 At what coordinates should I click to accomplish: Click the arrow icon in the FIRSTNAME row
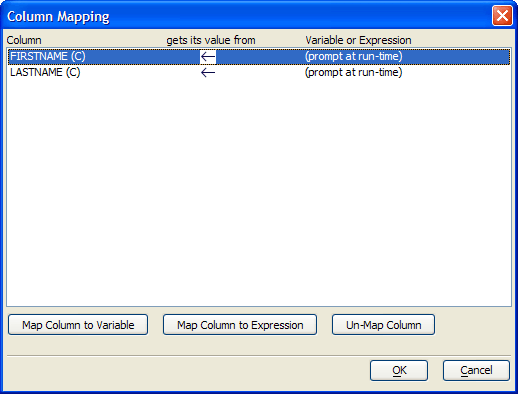coord(208,56)
